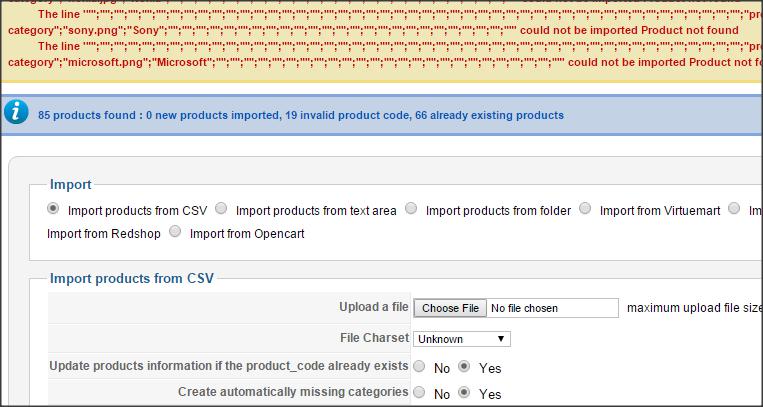Set create missing categories to Yes
Image resolution: width=763 pixels, height=407 pixels.
click(x=464, y=392)
